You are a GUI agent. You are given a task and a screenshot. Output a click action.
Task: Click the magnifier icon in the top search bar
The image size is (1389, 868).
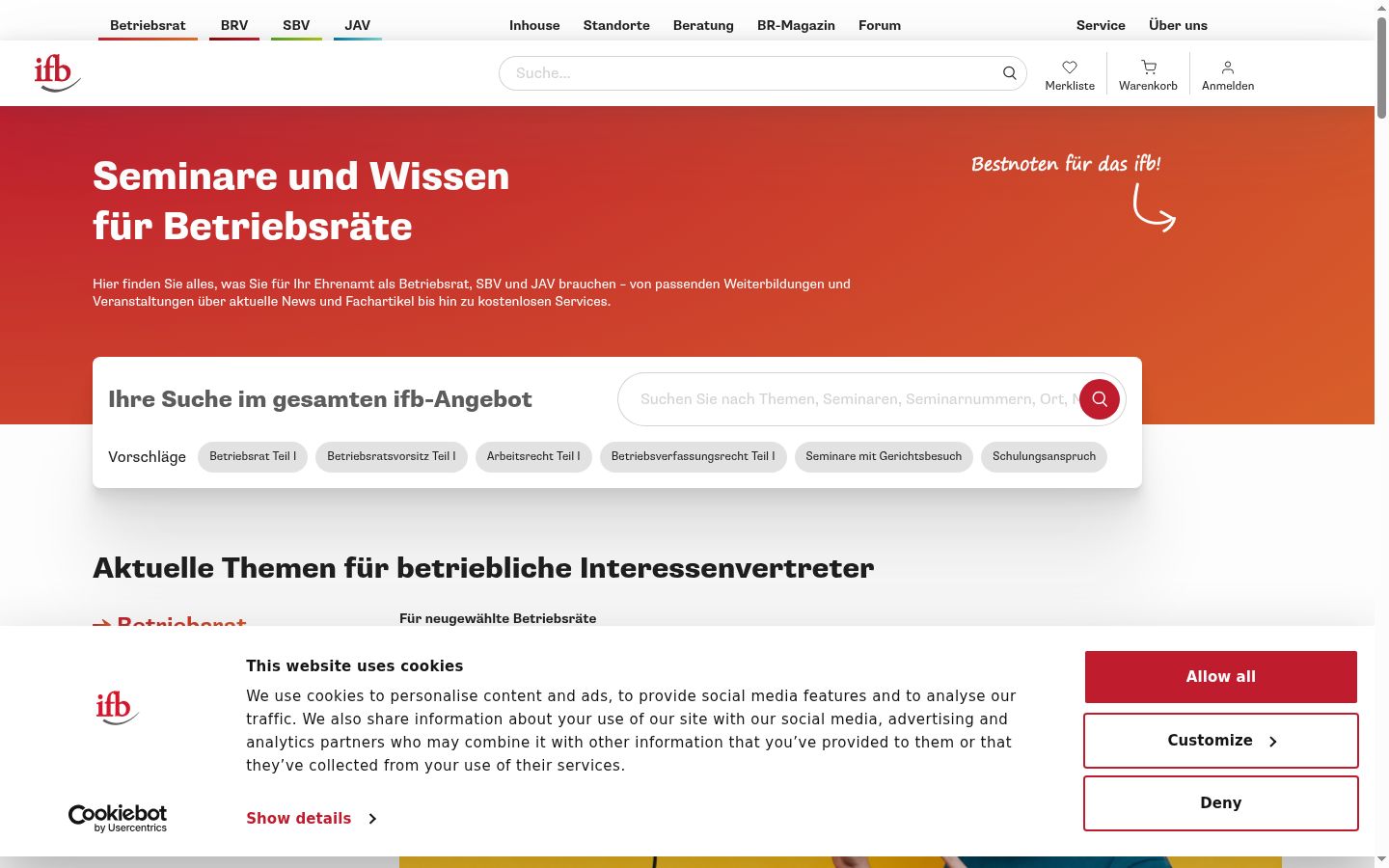click(x=1009, y=73)
